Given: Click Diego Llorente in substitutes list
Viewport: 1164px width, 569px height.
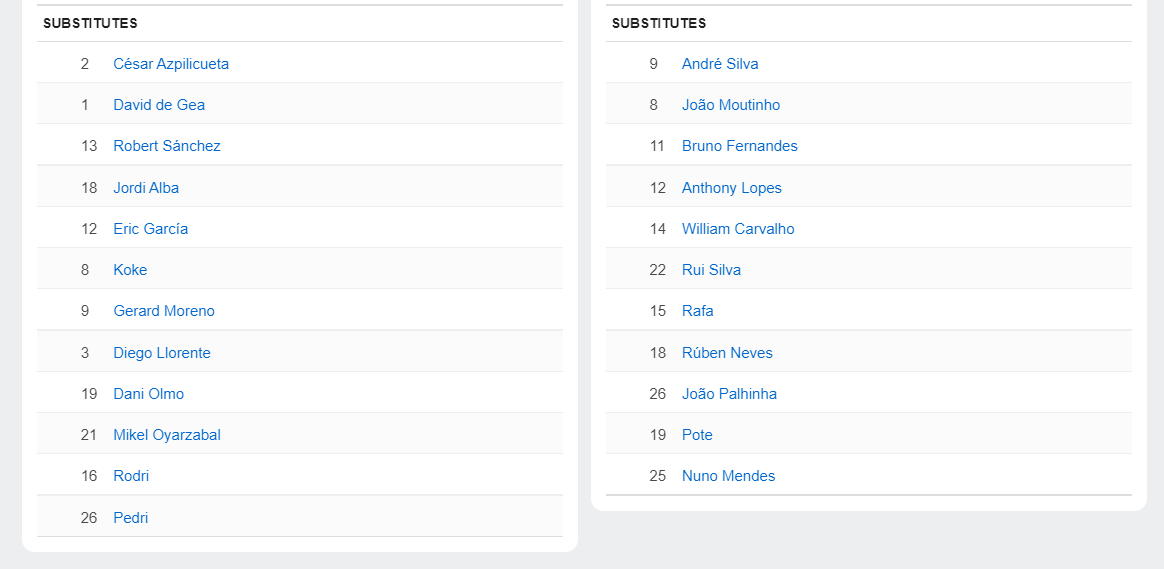Looking at the screenshot, I should tap(162, 353).
